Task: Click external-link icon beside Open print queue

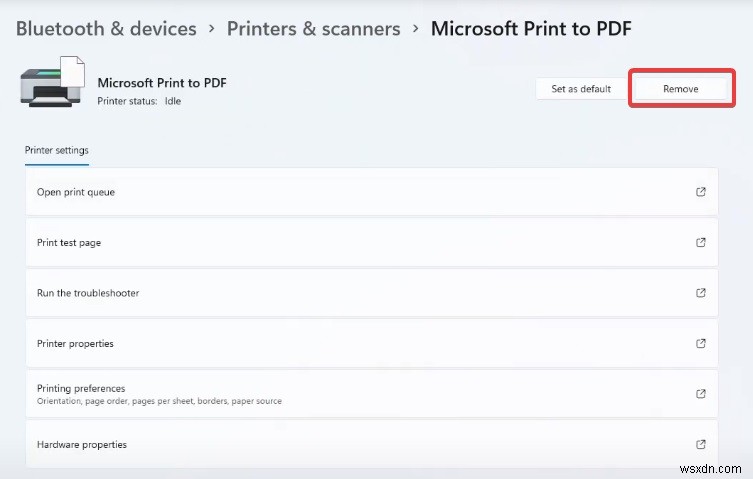Action: tap(700, 192)
